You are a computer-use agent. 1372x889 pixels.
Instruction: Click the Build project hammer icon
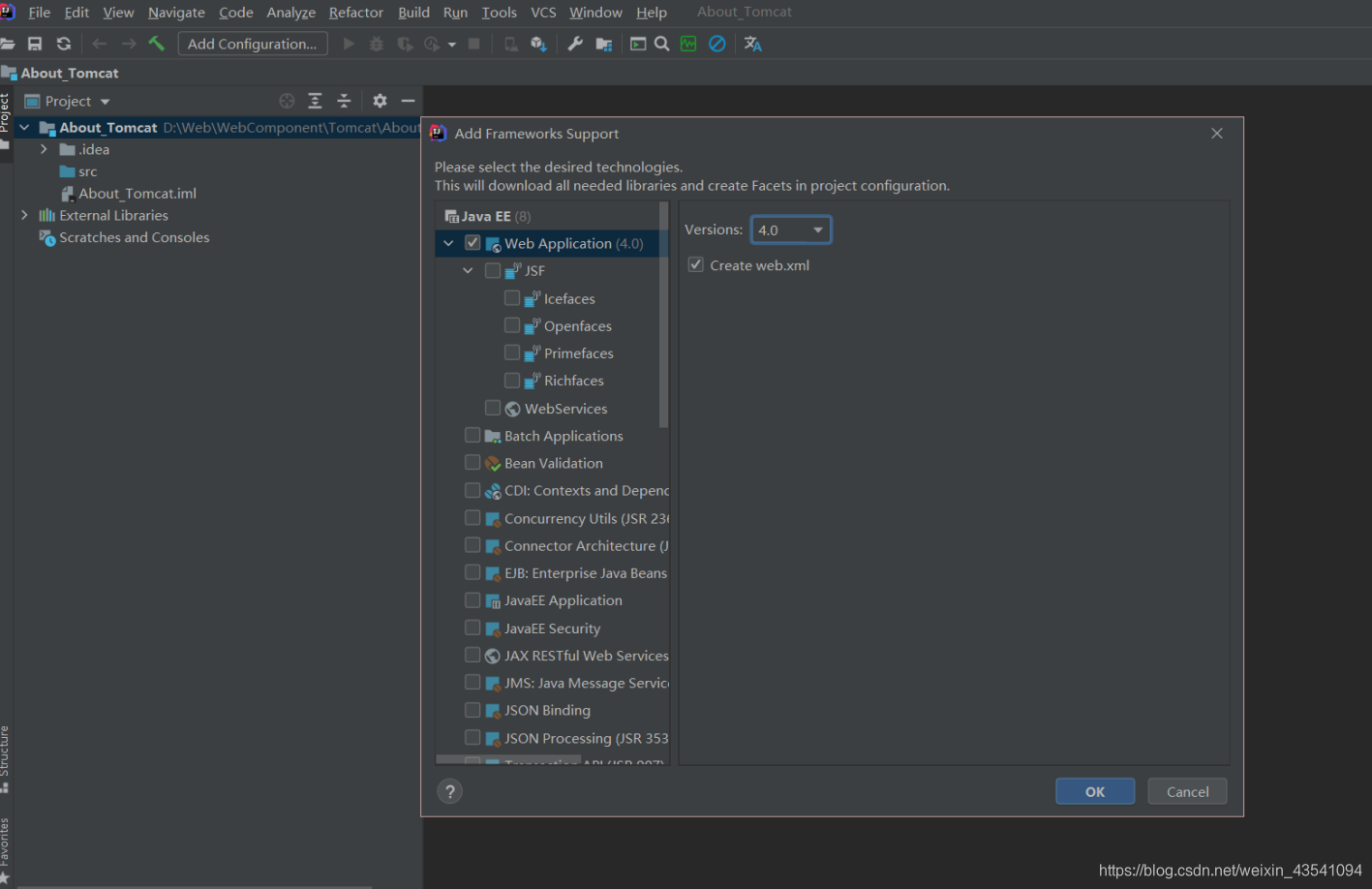click(157, 44)
